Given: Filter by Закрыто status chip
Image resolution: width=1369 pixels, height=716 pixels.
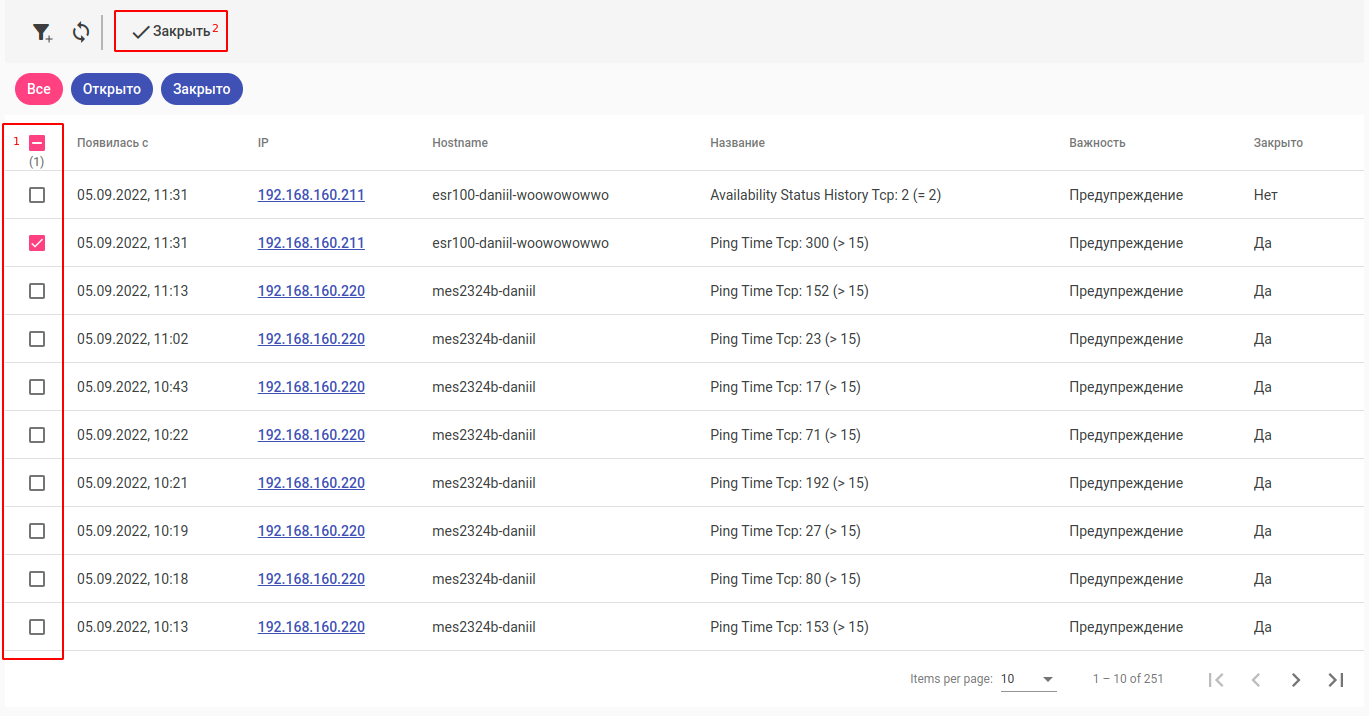Looking at the screenshot, I should point(201,89).
